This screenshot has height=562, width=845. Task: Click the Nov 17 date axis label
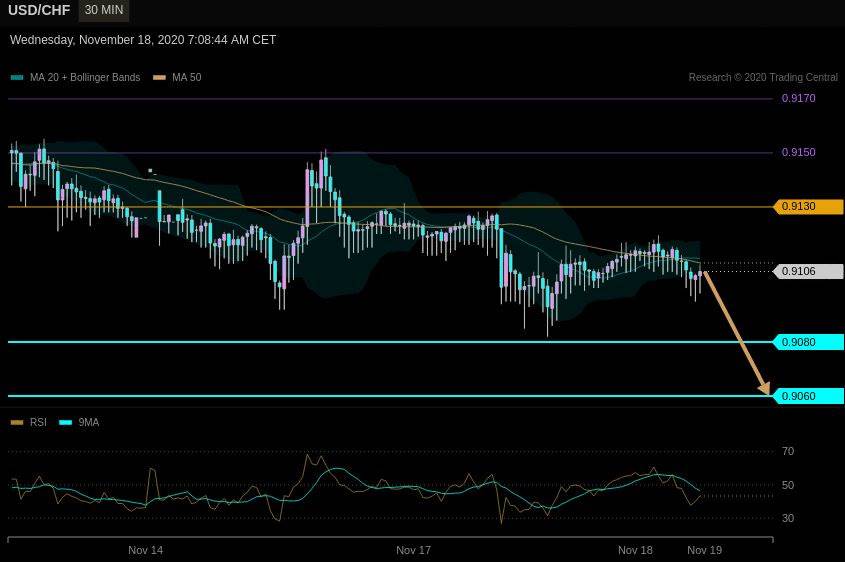pyautogui.click(x=413, y=550)
